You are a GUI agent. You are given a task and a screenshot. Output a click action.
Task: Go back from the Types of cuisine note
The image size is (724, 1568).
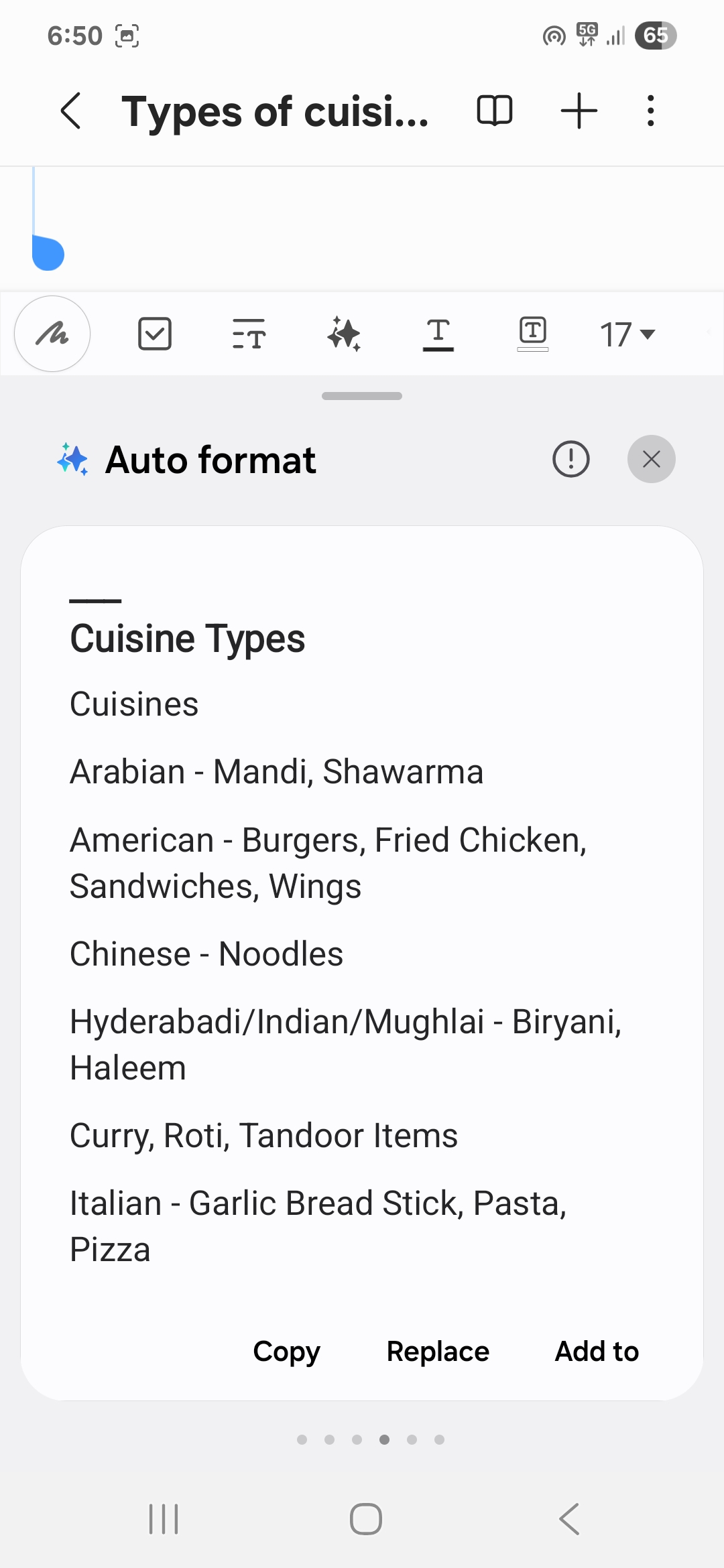click(71, 111)
